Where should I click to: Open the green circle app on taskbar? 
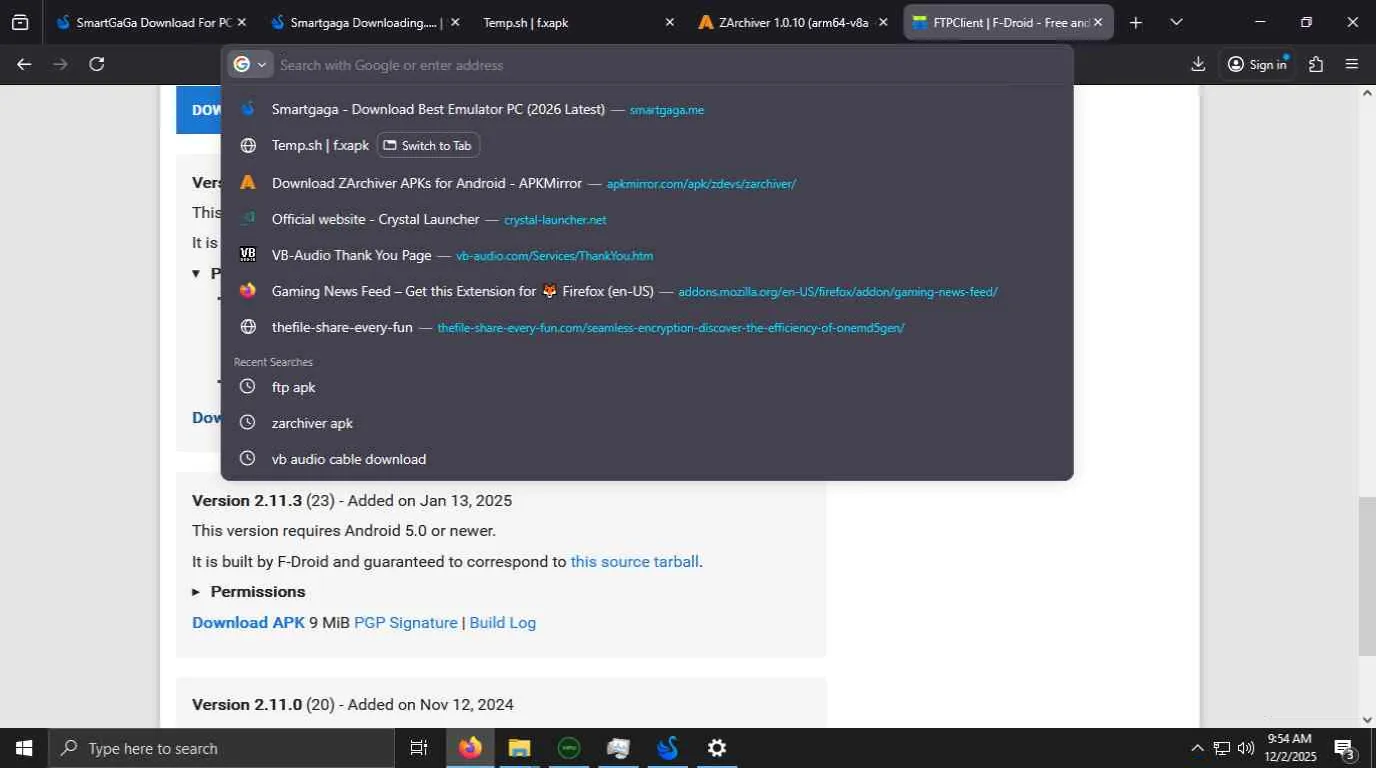point(568,748)
